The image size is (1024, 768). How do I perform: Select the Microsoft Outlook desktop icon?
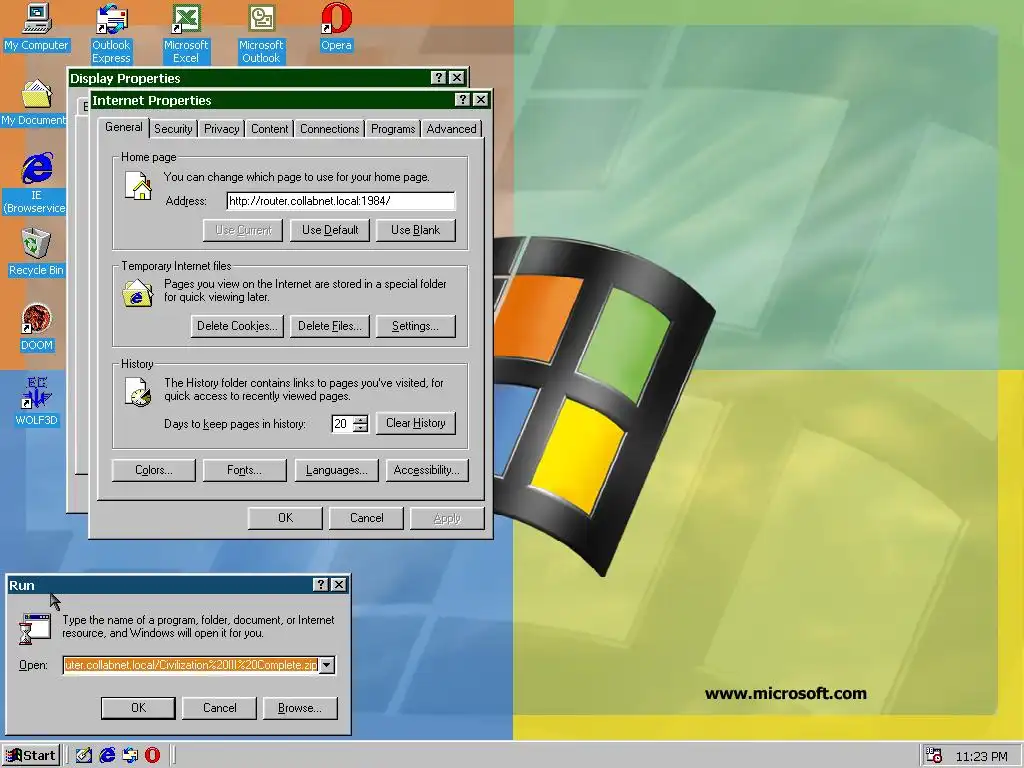click(x=261, y=34)
